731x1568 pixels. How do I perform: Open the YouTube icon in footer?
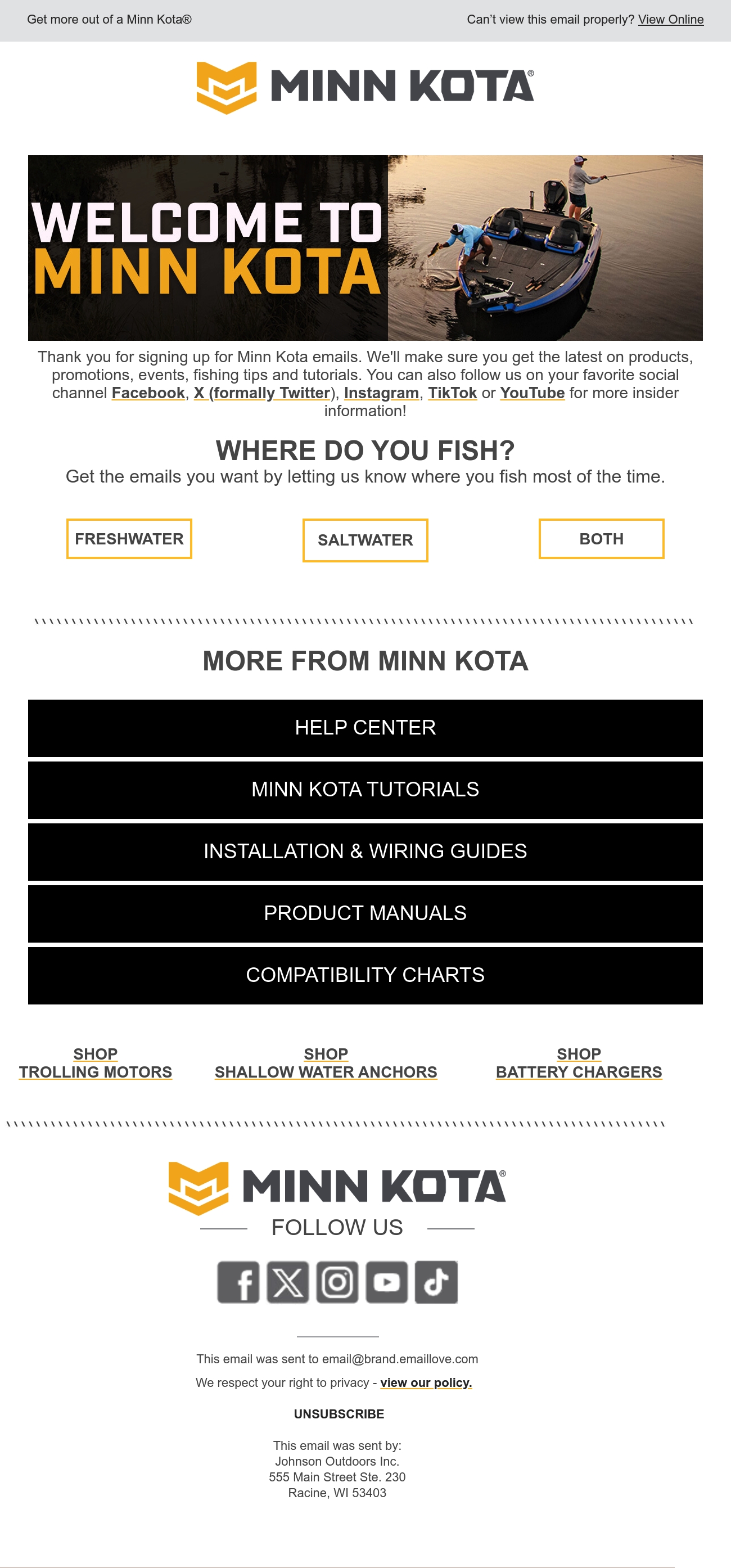pyautogui.click(x=386, y=1281)
